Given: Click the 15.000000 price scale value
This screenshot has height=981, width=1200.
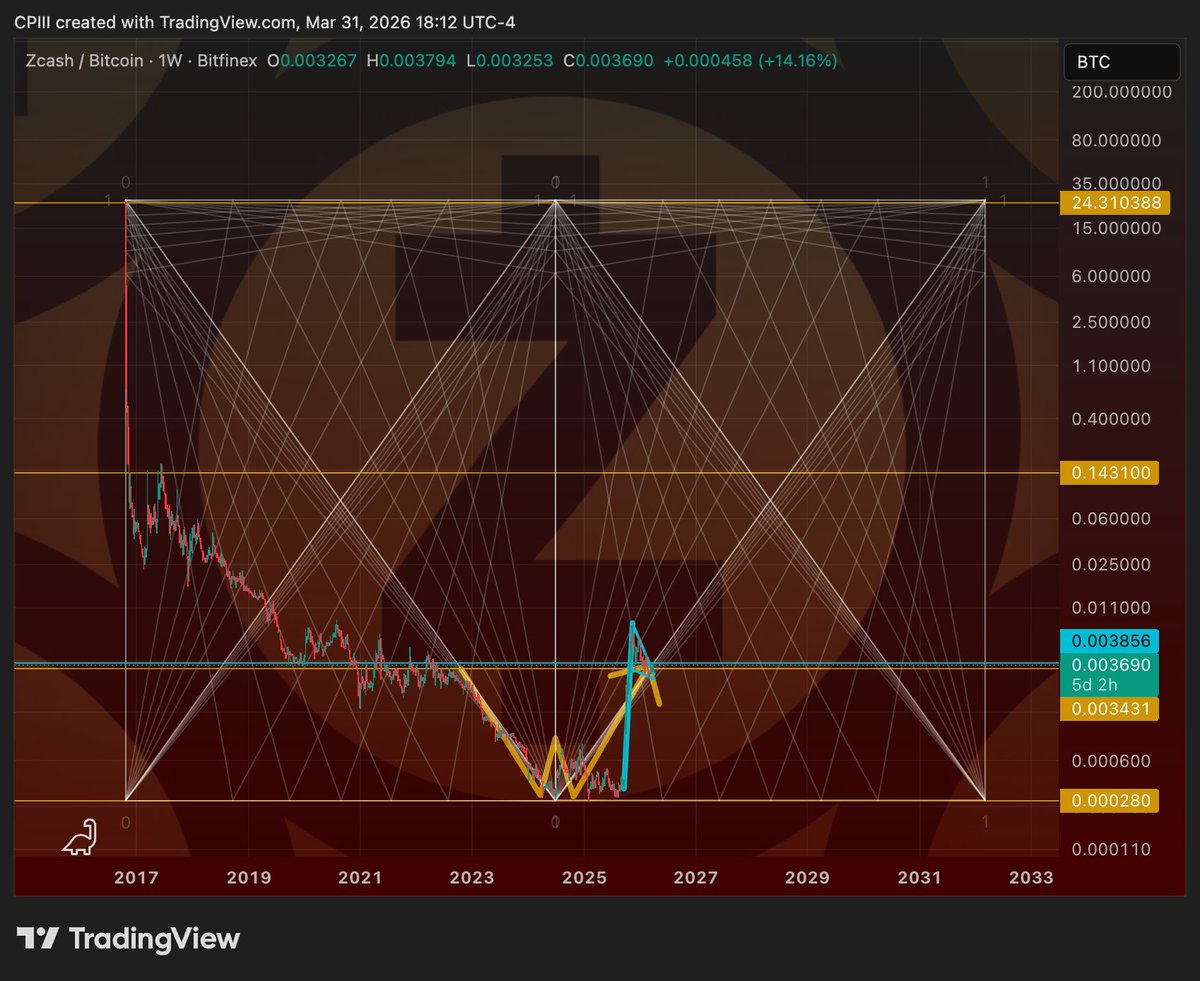Looking at the screenshot, I should (1116, 228).
